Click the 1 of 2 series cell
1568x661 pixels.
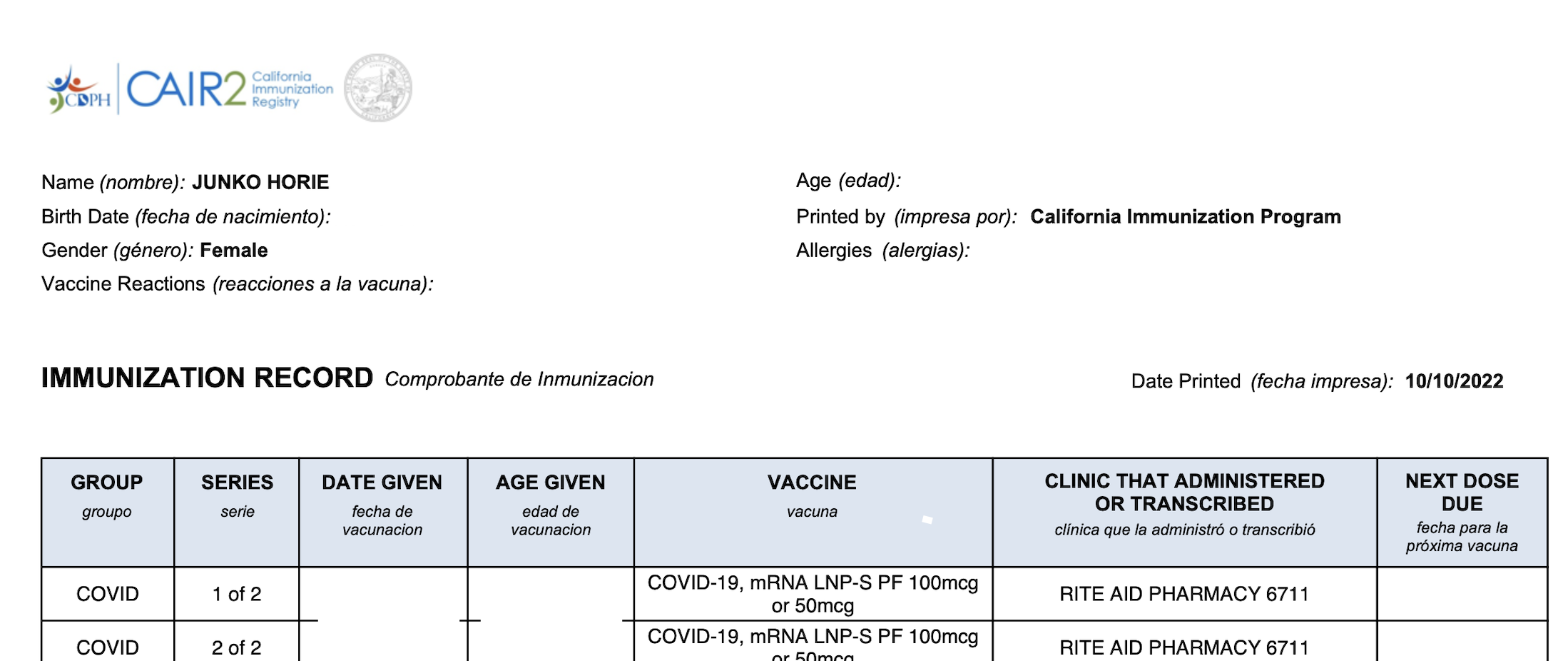[x=237, y=594]
